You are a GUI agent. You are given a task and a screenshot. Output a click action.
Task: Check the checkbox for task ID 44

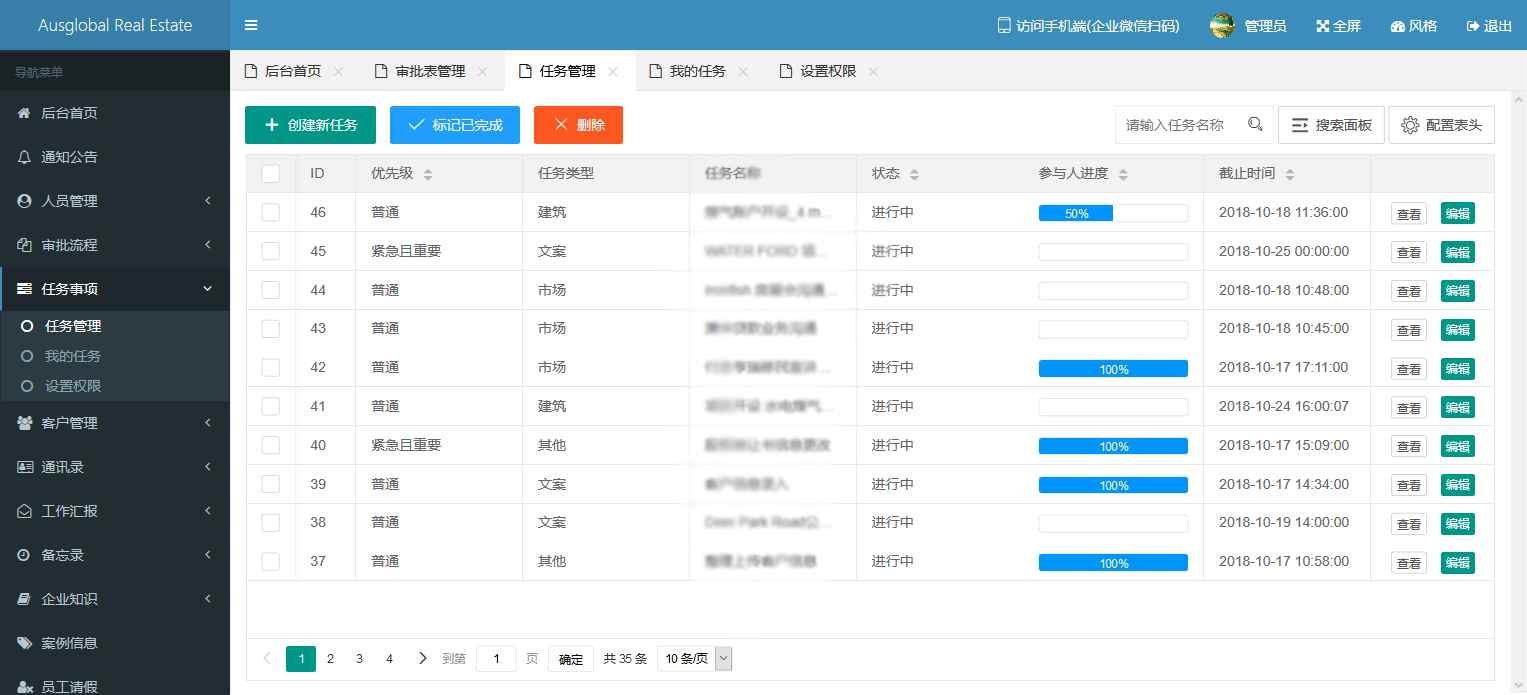[271, 290]
